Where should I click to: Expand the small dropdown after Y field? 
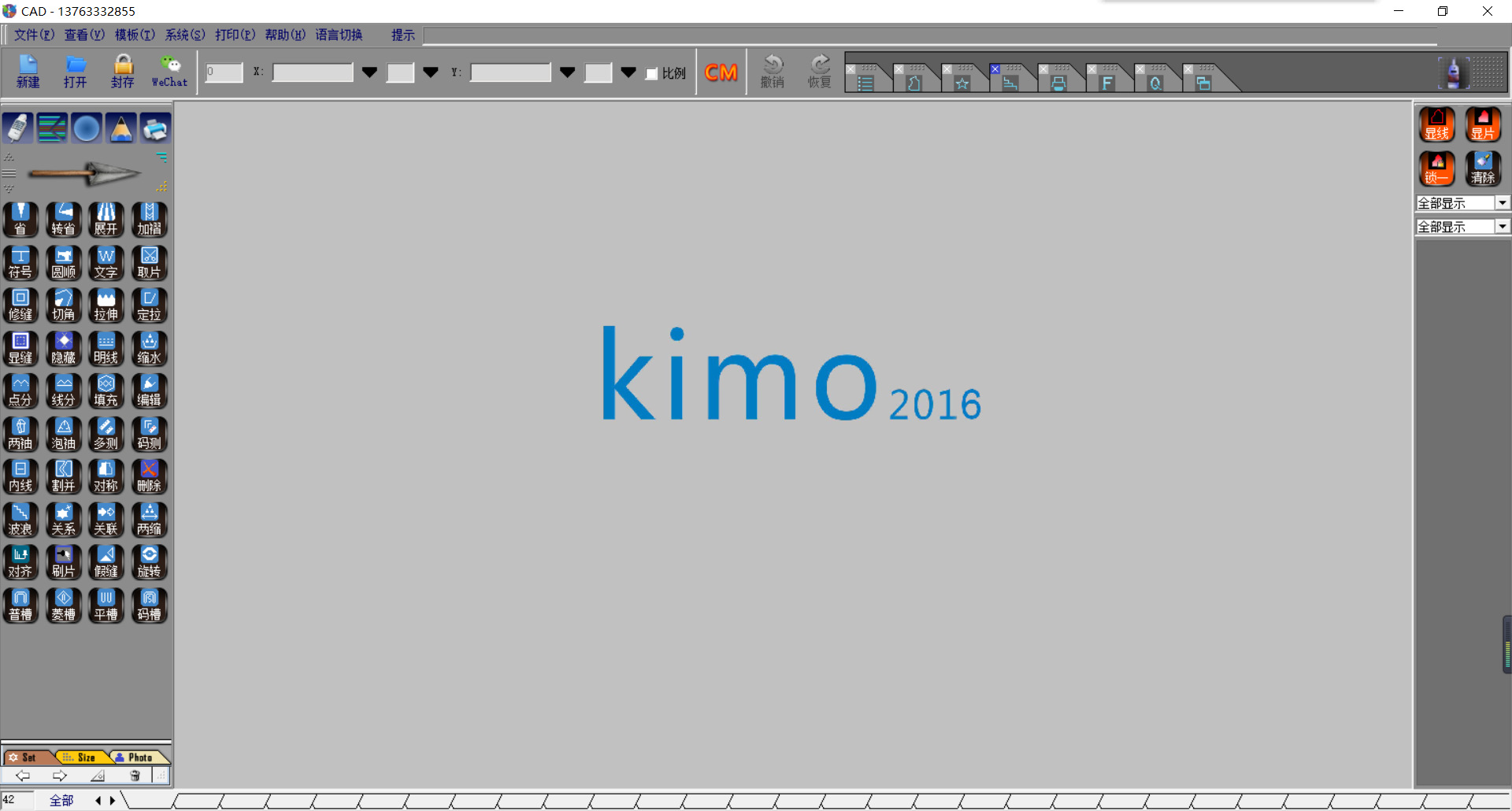pyautogui.click(x=628, y=72)
